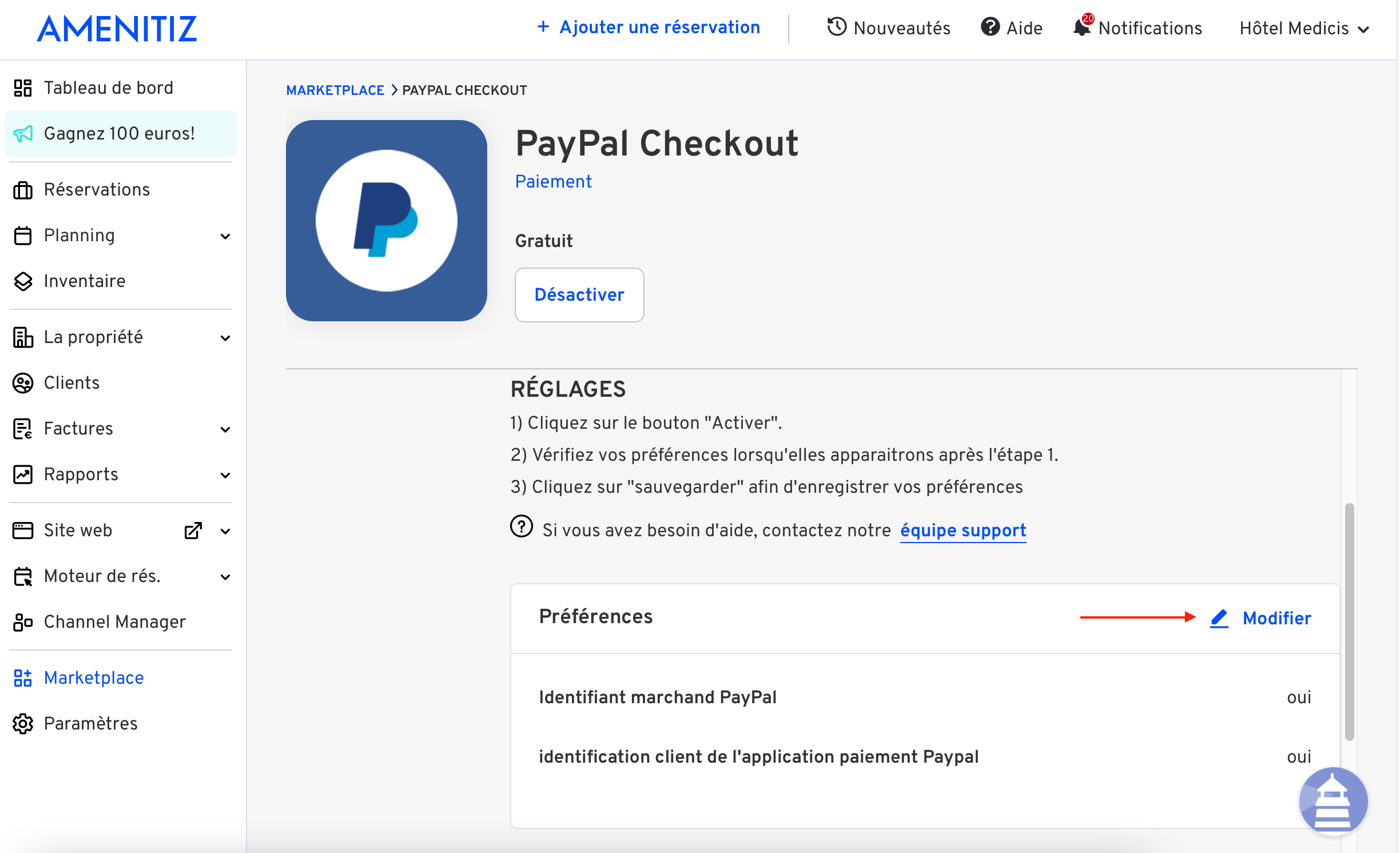This screenshot has height=853, width=1400.
Task: Click the PayPal Checkout logo thumbnail
Action: tap(387, 221)
